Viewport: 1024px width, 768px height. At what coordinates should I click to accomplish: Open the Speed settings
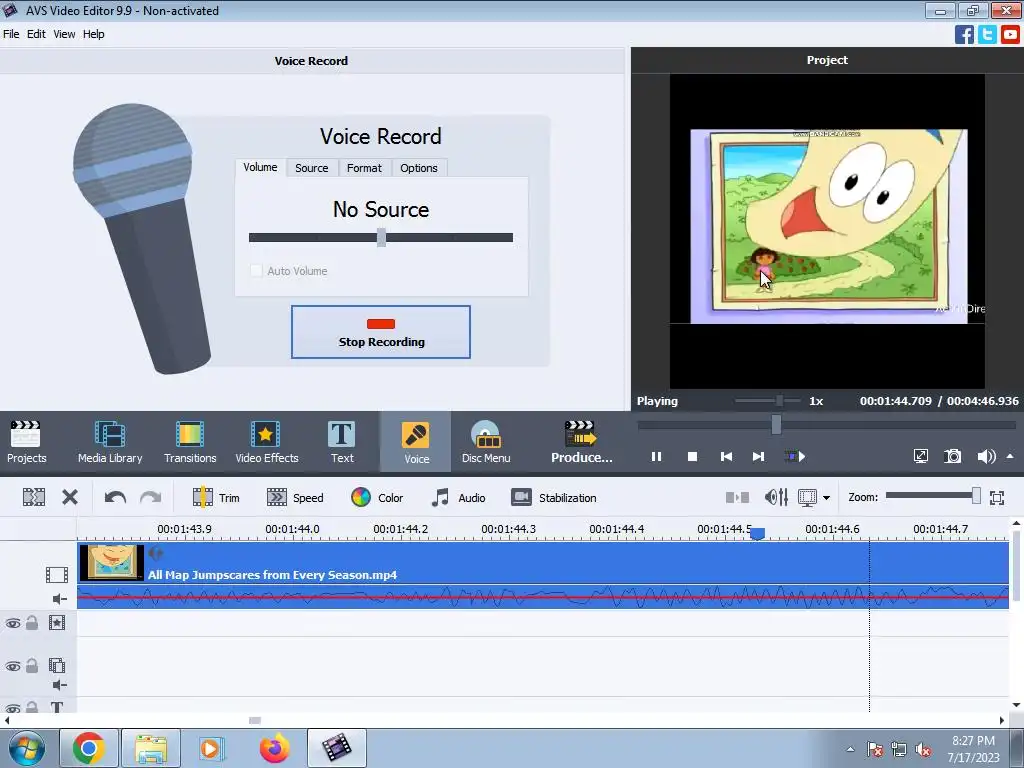295,498
